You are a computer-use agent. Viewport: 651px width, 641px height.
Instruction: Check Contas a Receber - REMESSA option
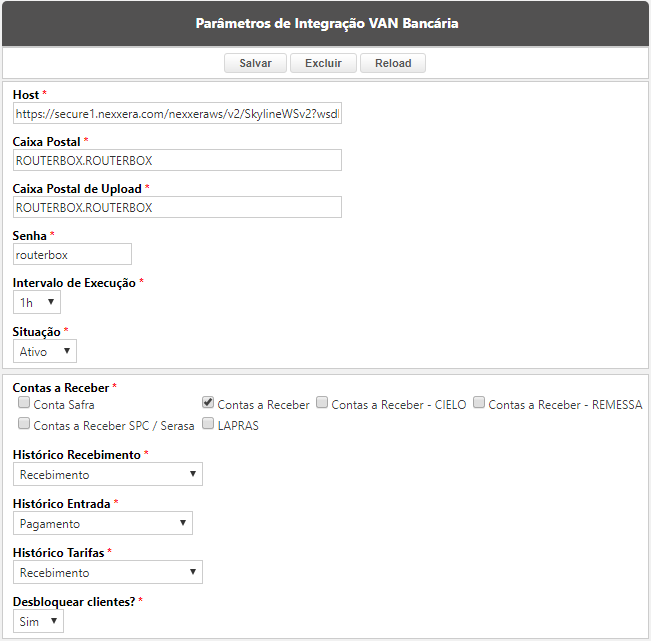click(479, 402)
